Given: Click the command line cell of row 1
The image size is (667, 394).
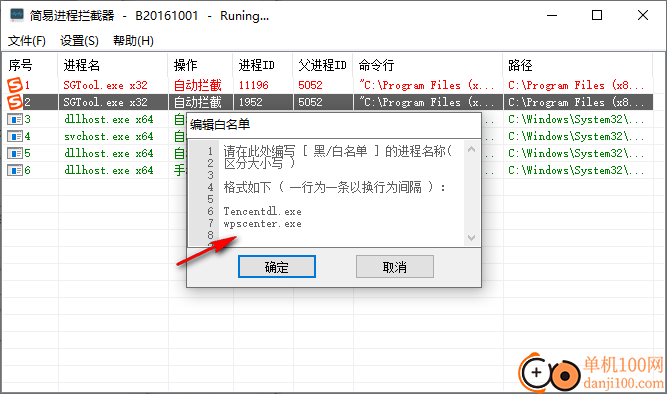Looking at the screenshot, I should click(427, 85).
